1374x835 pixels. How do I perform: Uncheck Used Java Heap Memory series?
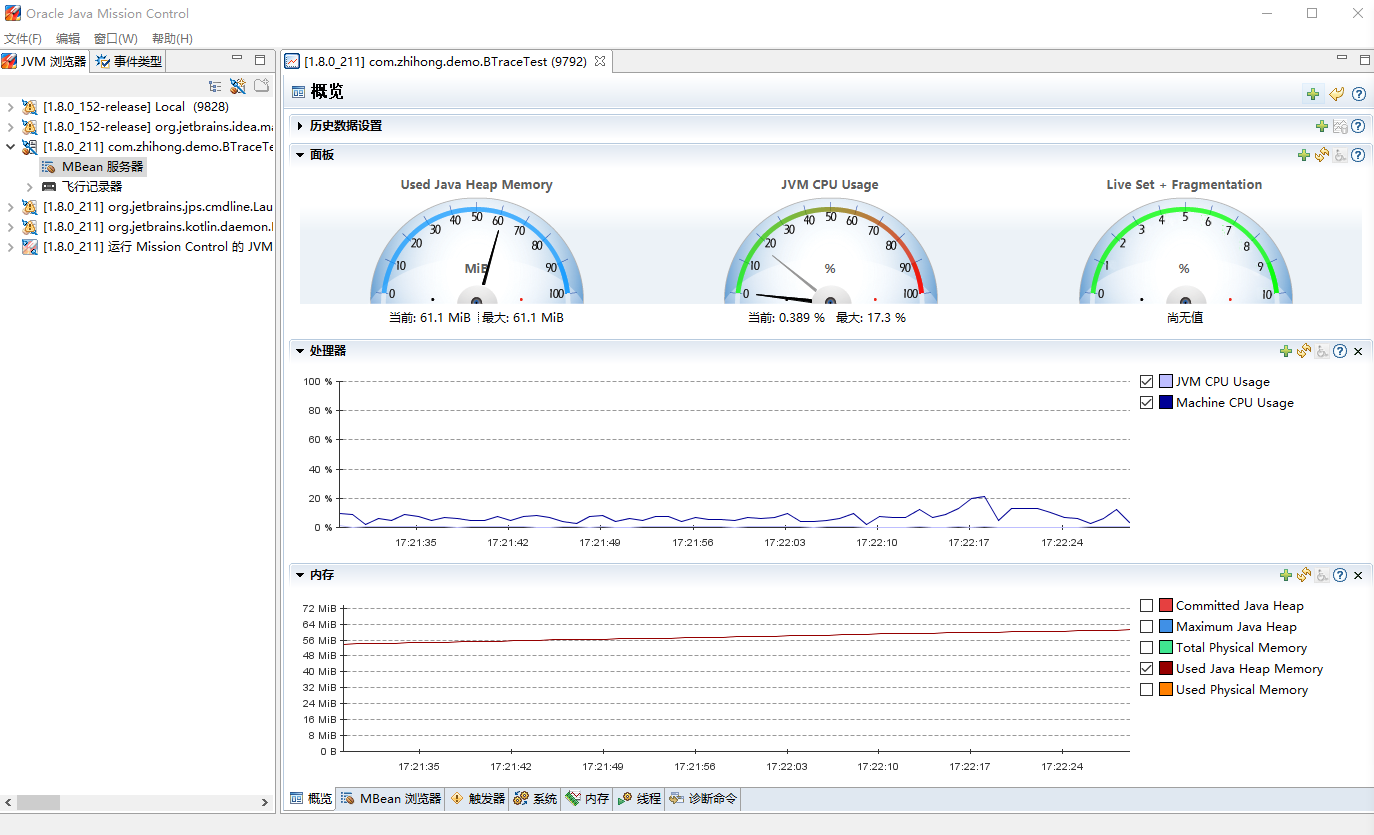1147,668
